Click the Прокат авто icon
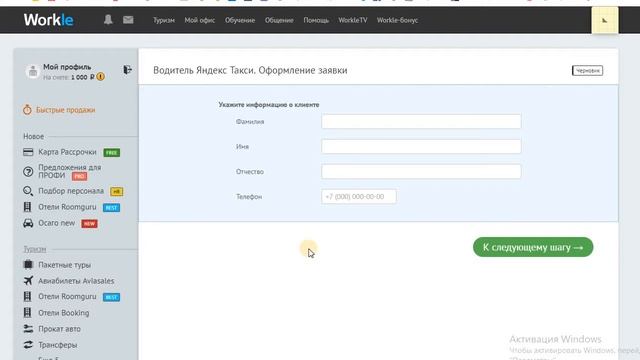 point(28,329)
